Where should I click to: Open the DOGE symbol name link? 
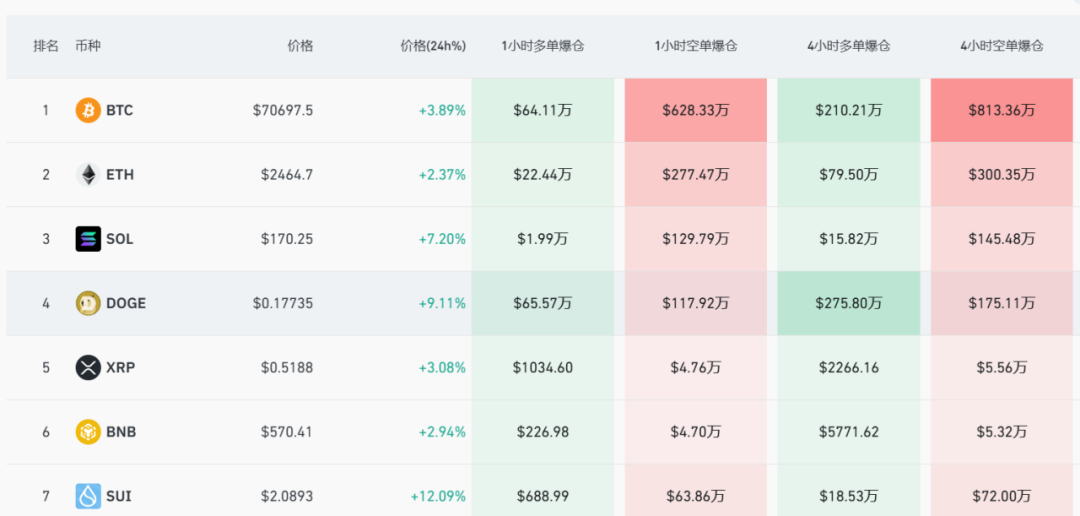[x=126, y=303]
